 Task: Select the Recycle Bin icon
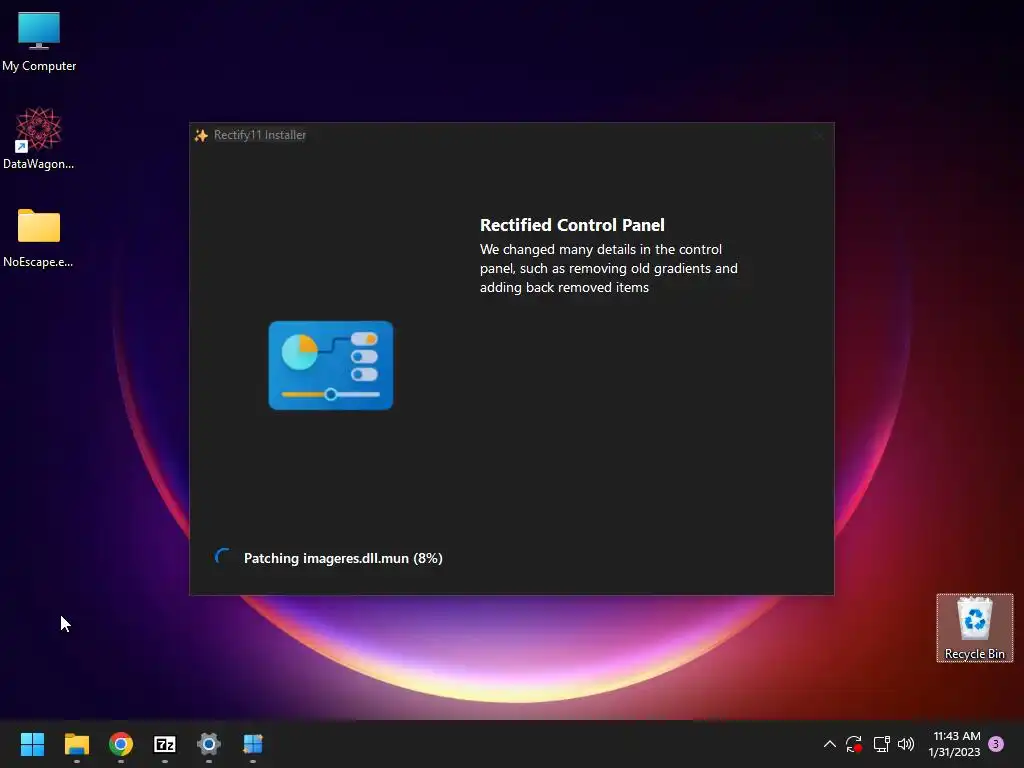[x=974, y=628]
